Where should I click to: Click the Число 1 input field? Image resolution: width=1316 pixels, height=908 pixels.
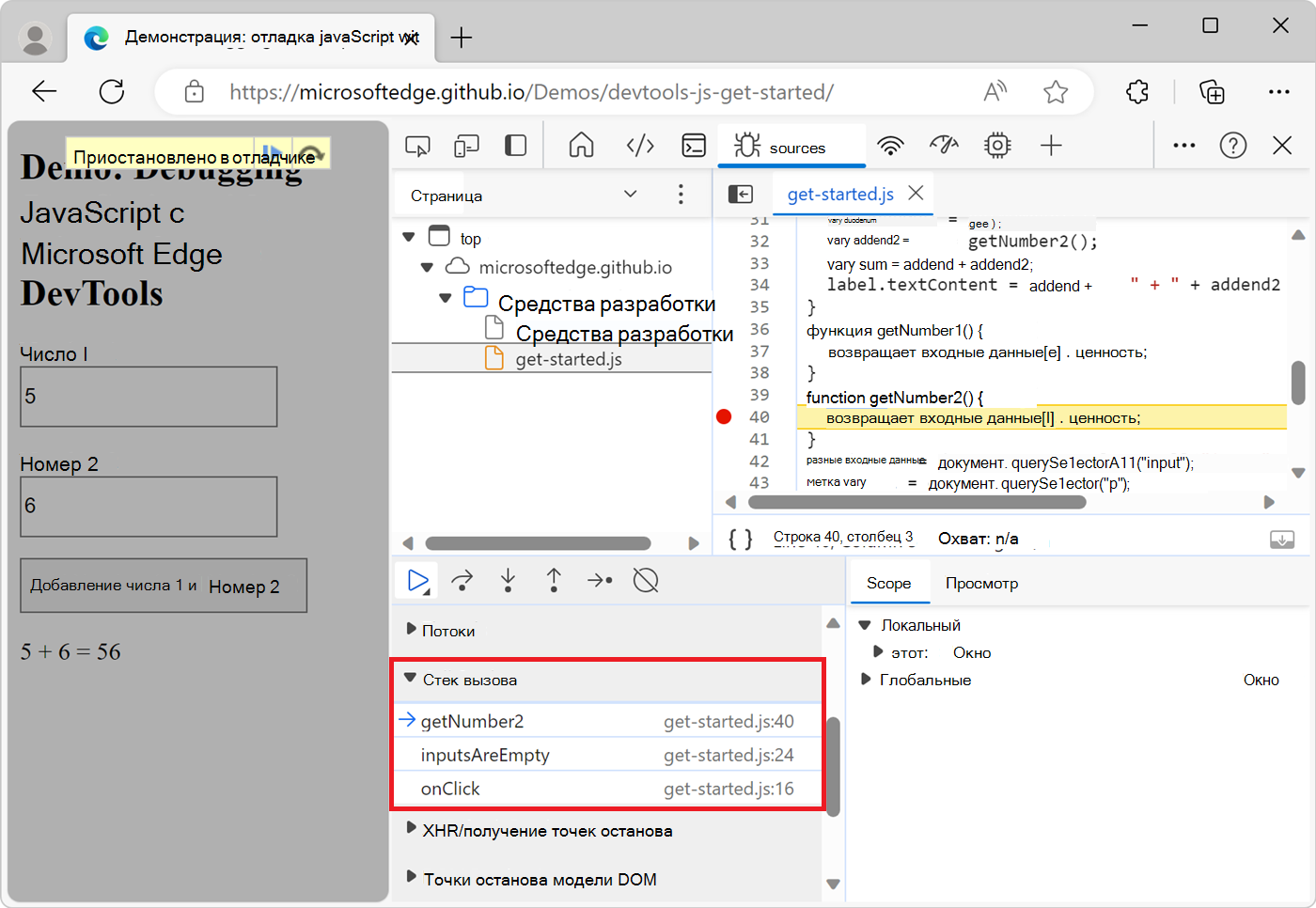pyautogui.click(x=149, y=396)
